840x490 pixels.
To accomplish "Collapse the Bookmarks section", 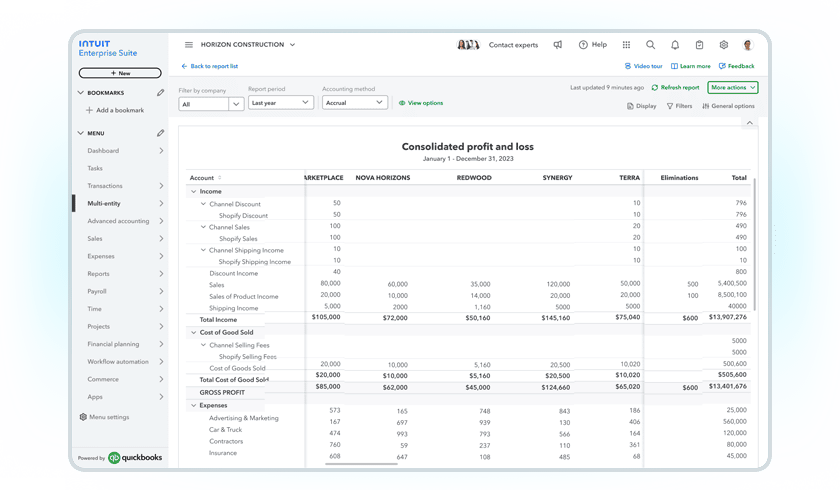I will (81, 93).
